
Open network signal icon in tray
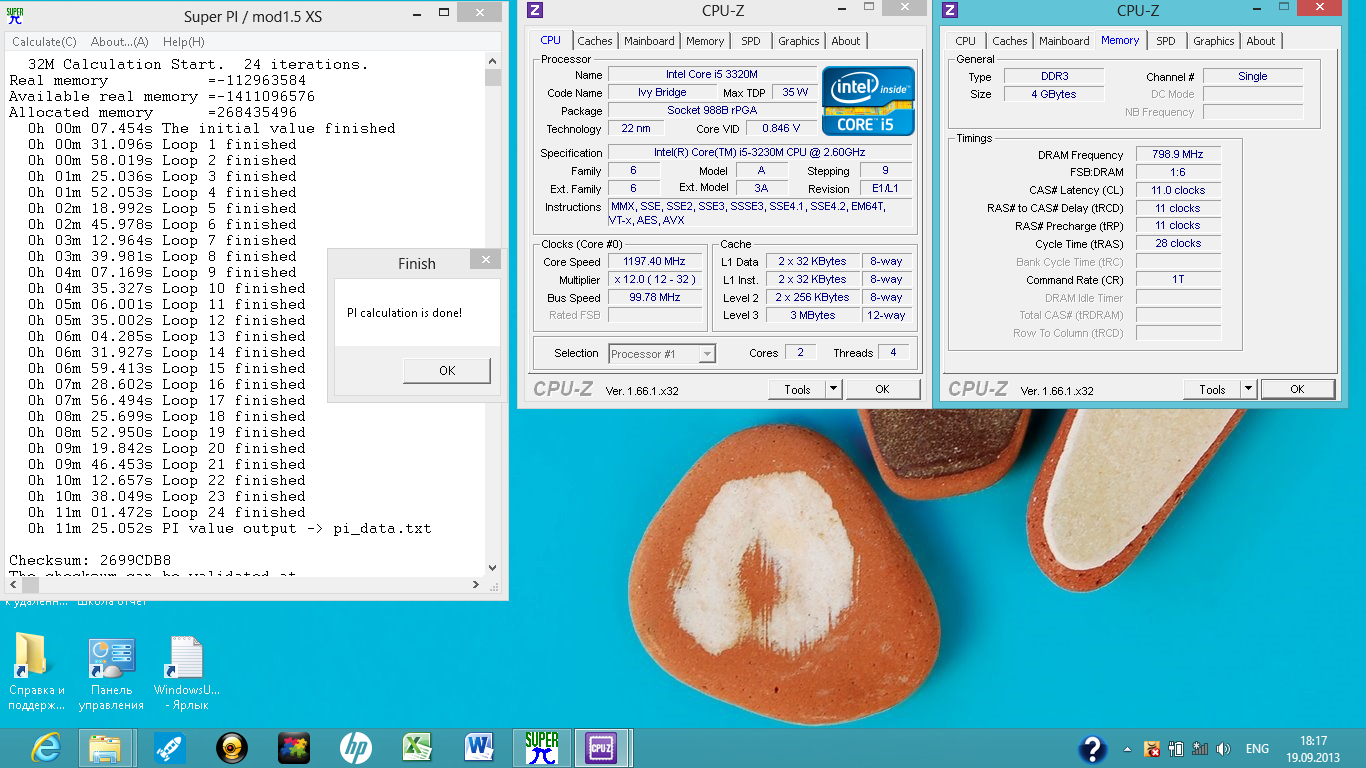click(1201, 749)
